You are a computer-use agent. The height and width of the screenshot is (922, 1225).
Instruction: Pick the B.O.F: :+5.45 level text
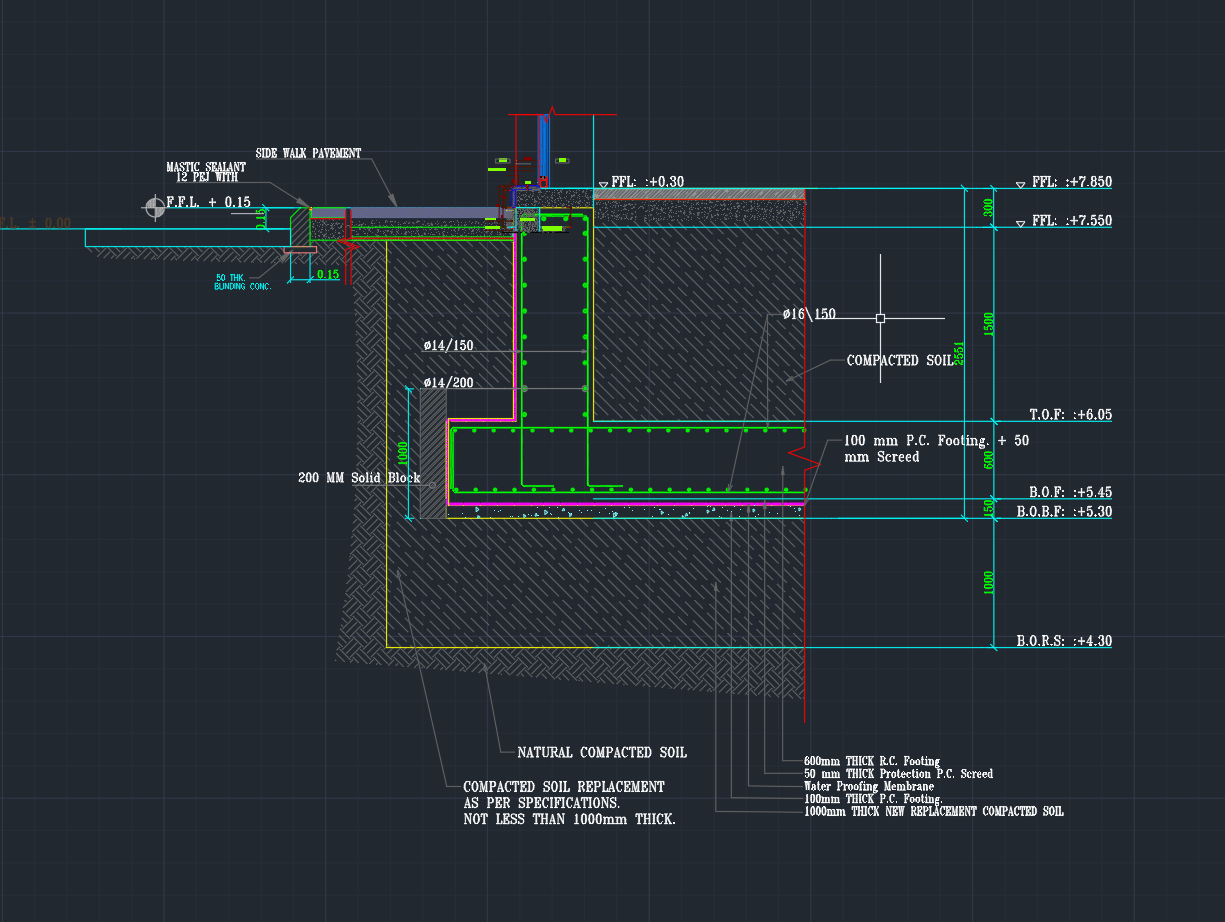point(1071,492)
